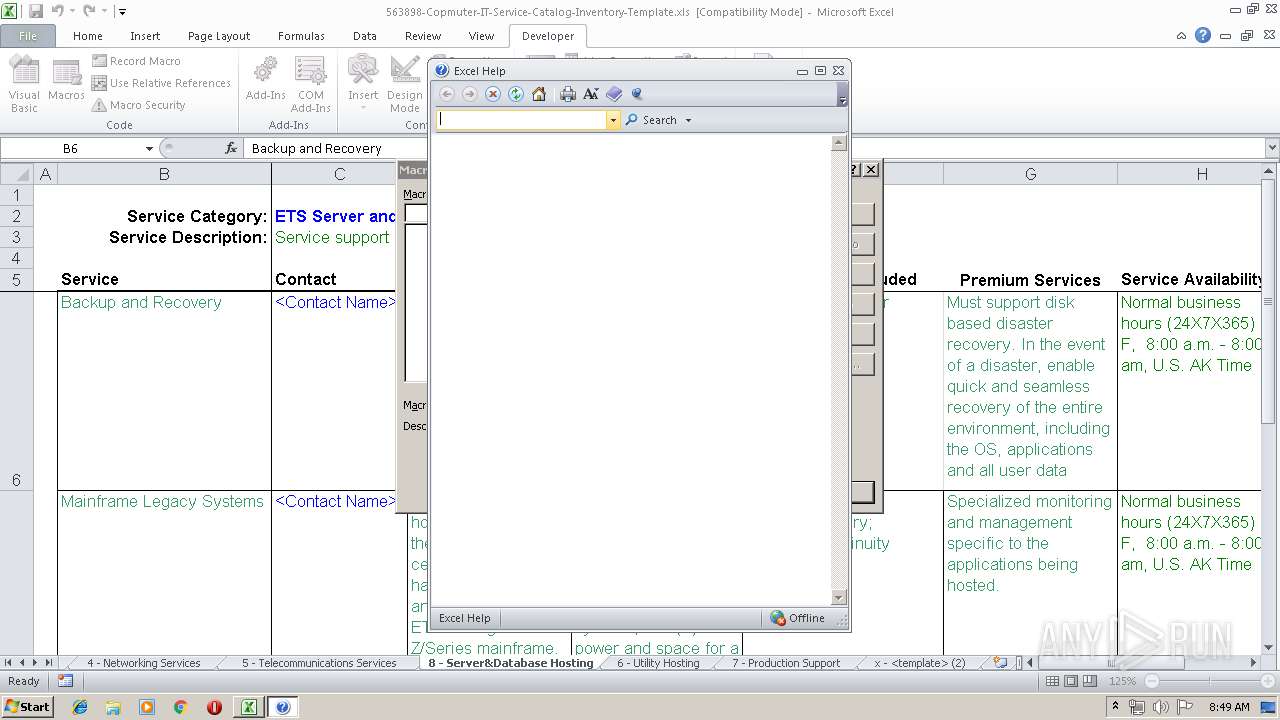Expand the formula bar
Viewport: 1280px width, 720px height.
(x=1271, y=148)
